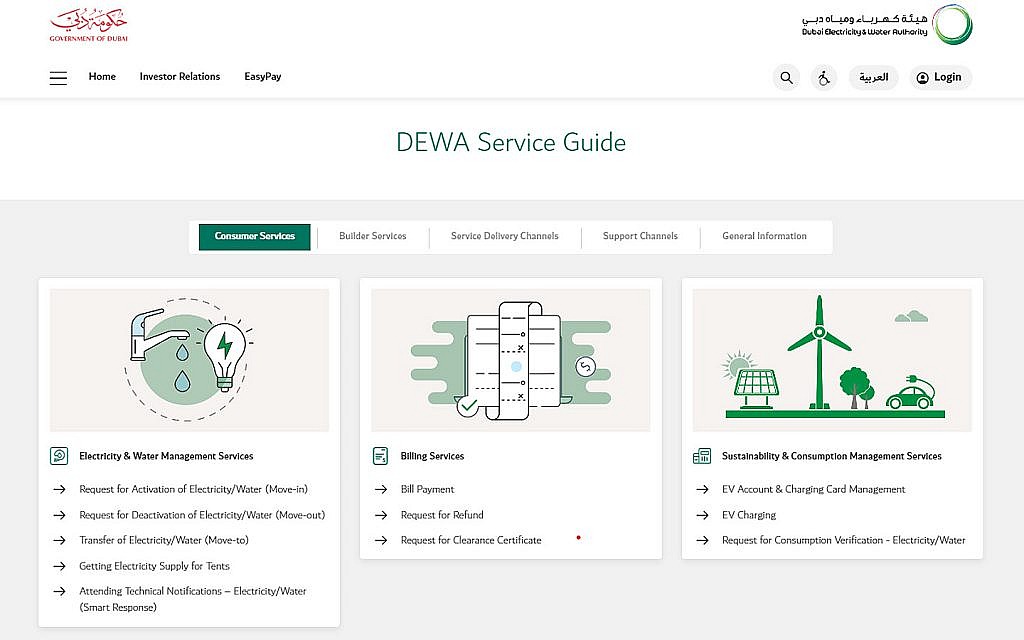Open the Request for Refund link
The width and height of the screenshot is (1024, 640).
point(442,515)
